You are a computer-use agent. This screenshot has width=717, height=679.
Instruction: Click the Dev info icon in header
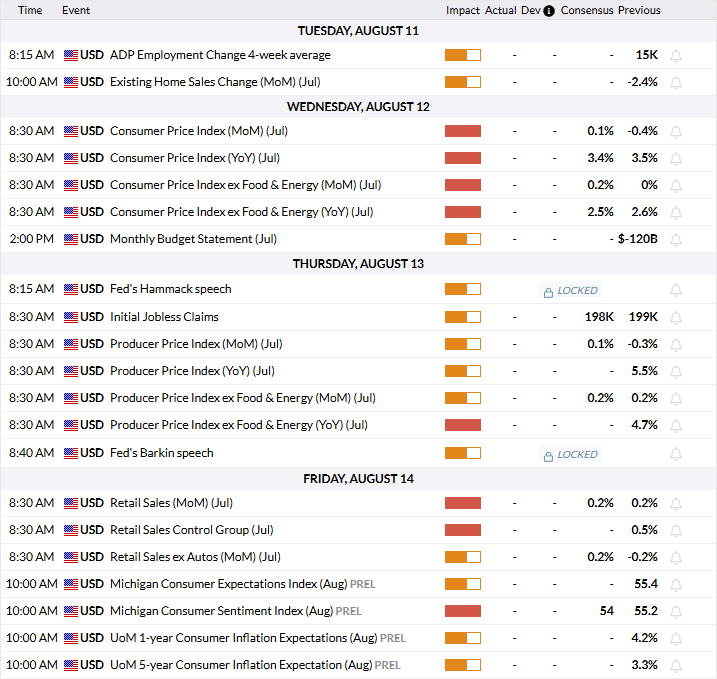[549, 11]
